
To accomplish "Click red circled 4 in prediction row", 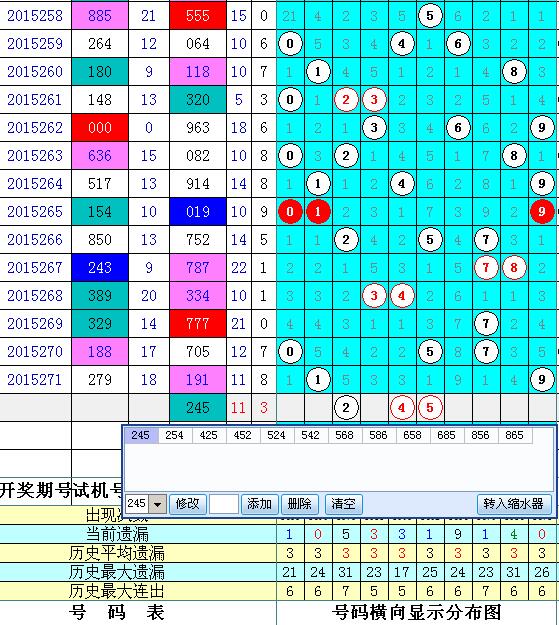I will pos(402,408).
